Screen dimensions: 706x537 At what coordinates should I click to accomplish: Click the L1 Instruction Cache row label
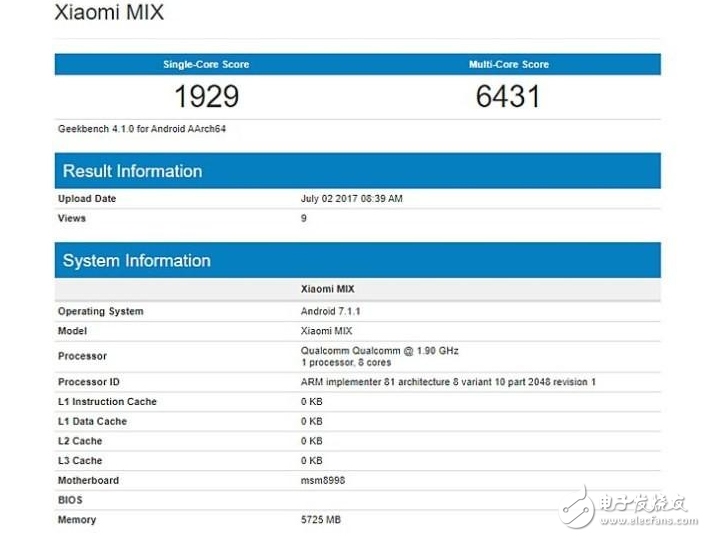(107, 402)
